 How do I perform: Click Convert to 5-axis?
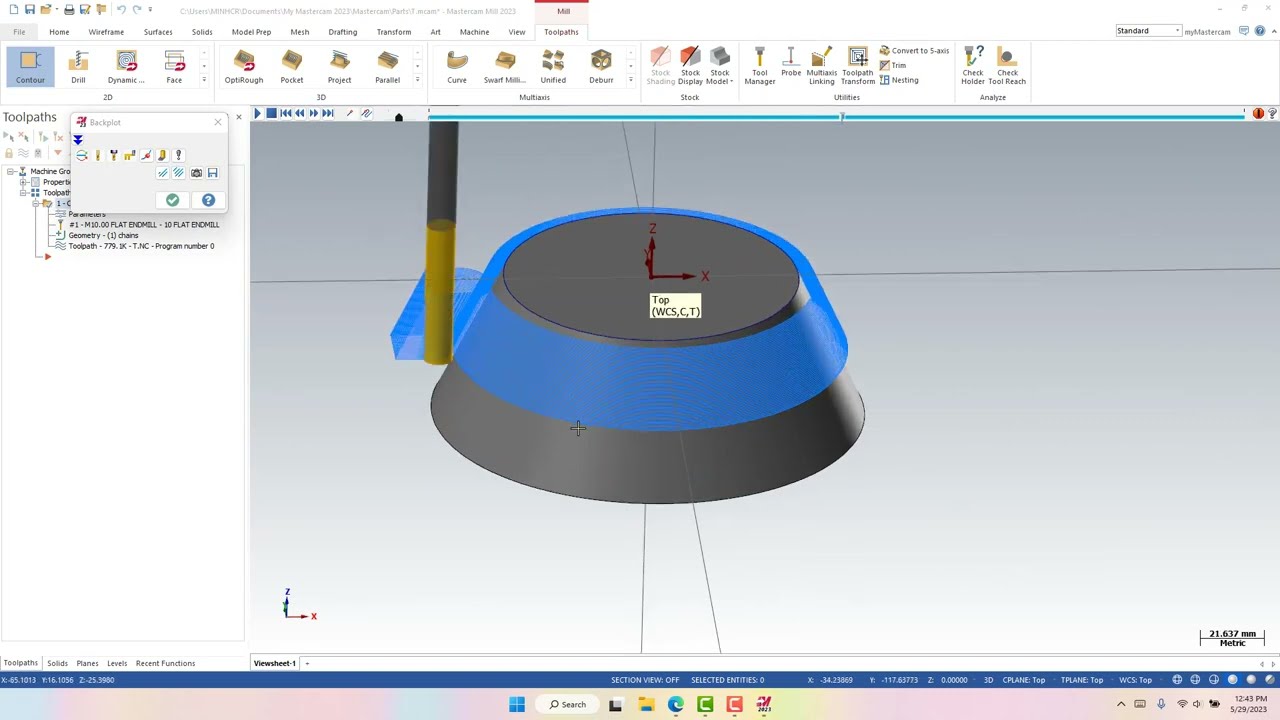point(914,50)
